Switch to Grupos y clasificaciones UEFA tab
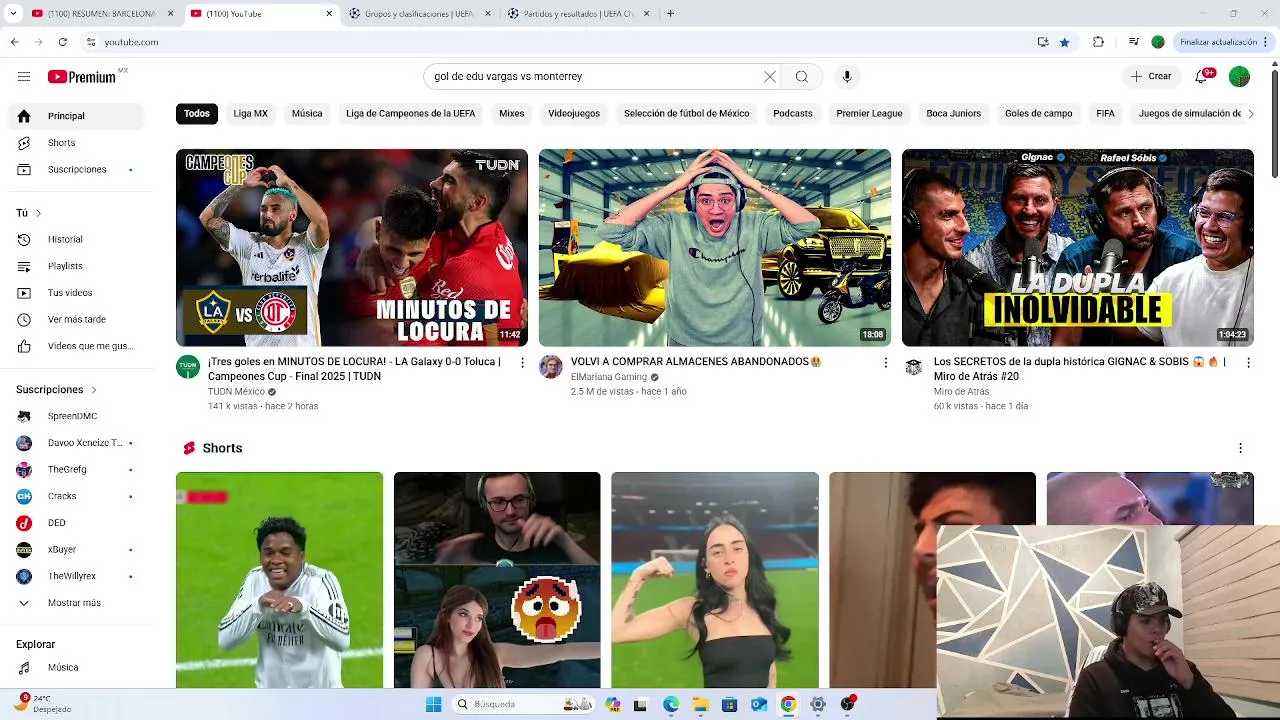 [x=418, y=14]
